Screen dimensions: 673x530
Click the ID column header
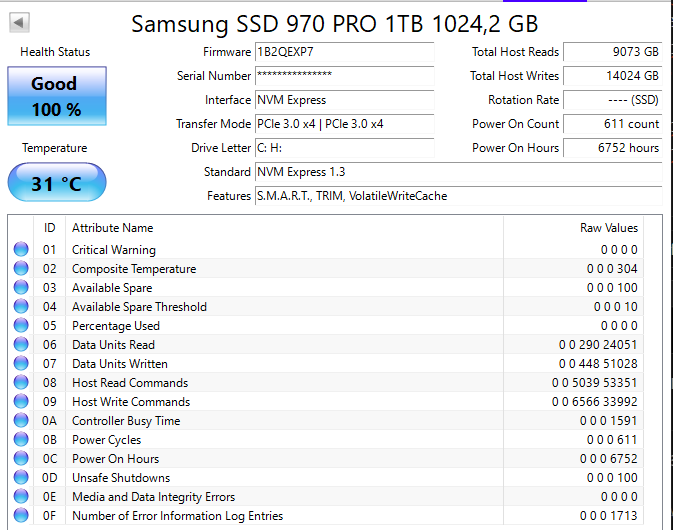coord(49,227)
